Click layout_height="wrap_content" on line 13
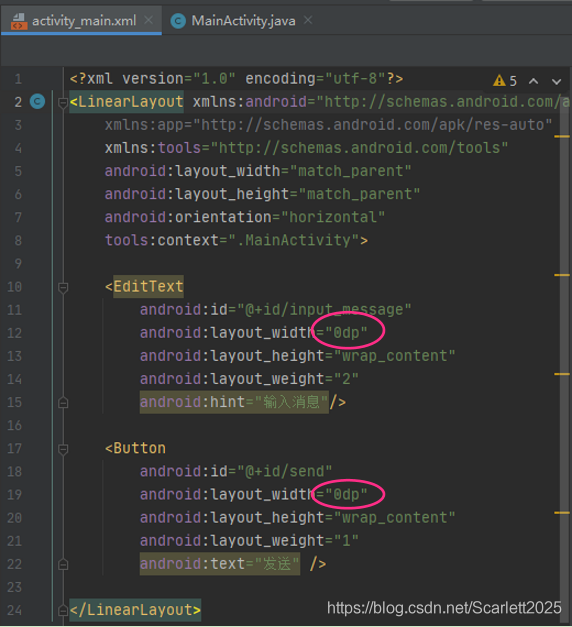The width and height of the screenshot is (572, 627). (298, 356)
